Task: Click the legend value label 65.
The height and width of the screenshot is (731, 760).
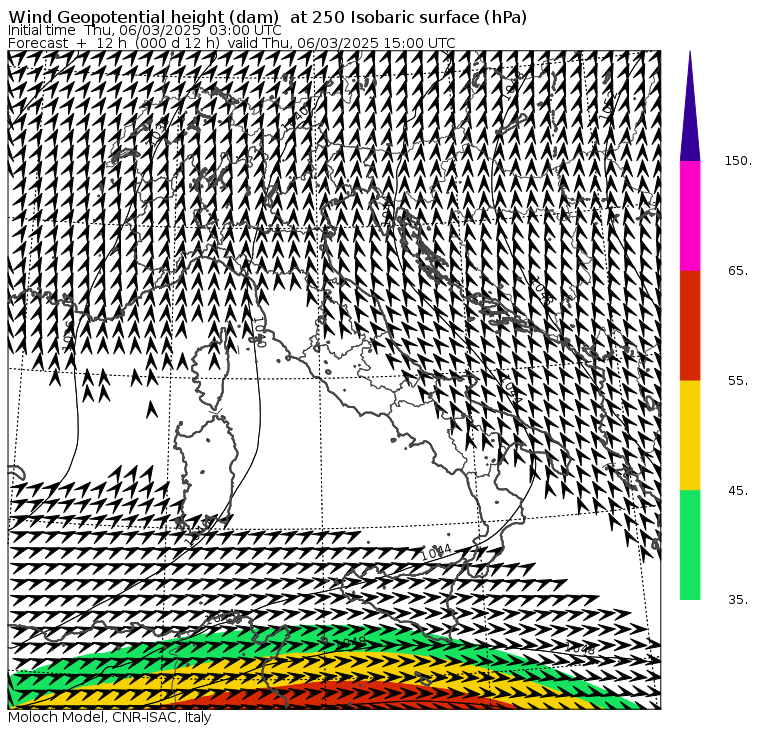Action: [x=738, y=270]
